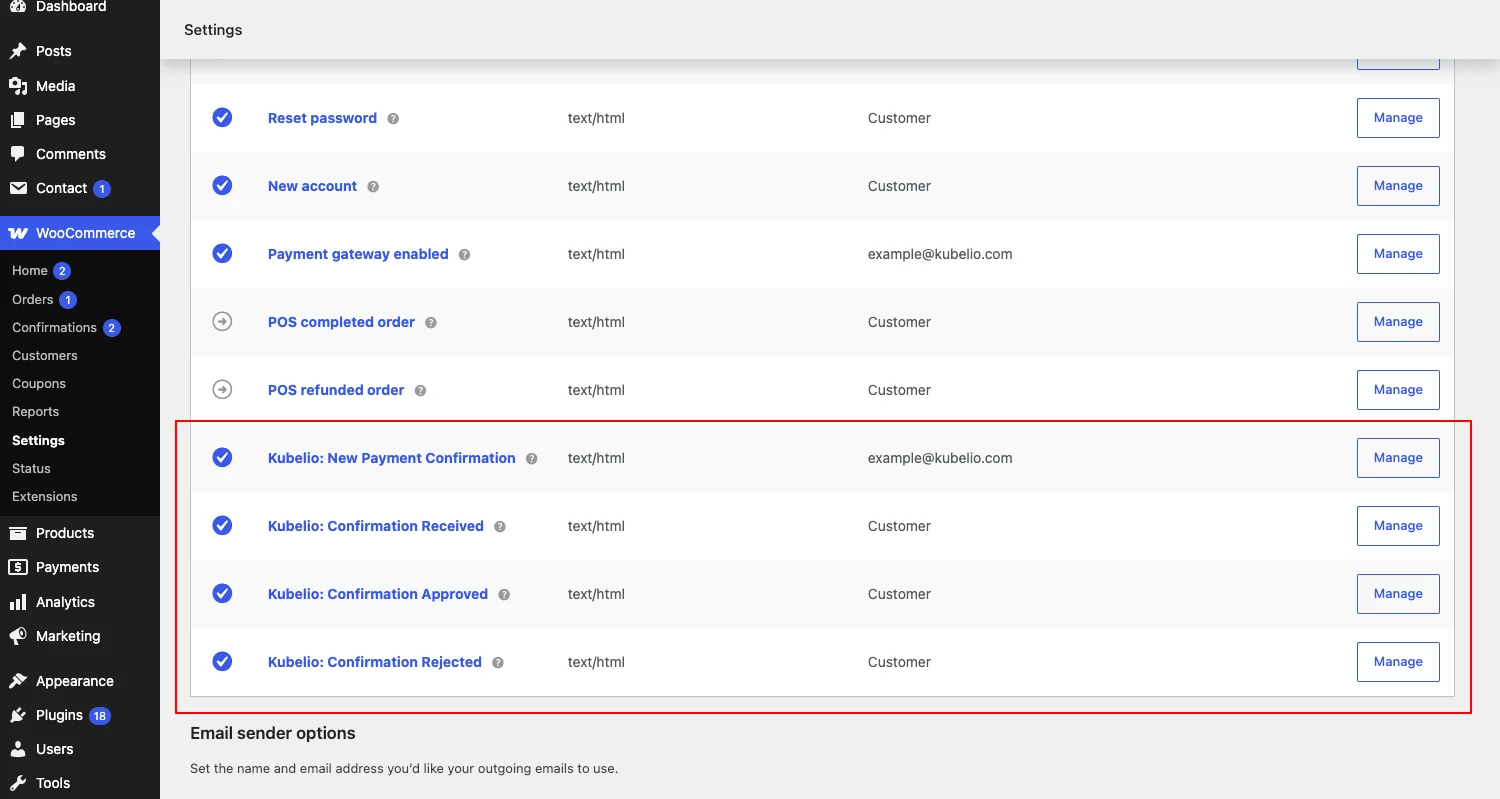Select Settings in WooCommerce submenu
The image size is (1500, 799).
pos(38,441)
